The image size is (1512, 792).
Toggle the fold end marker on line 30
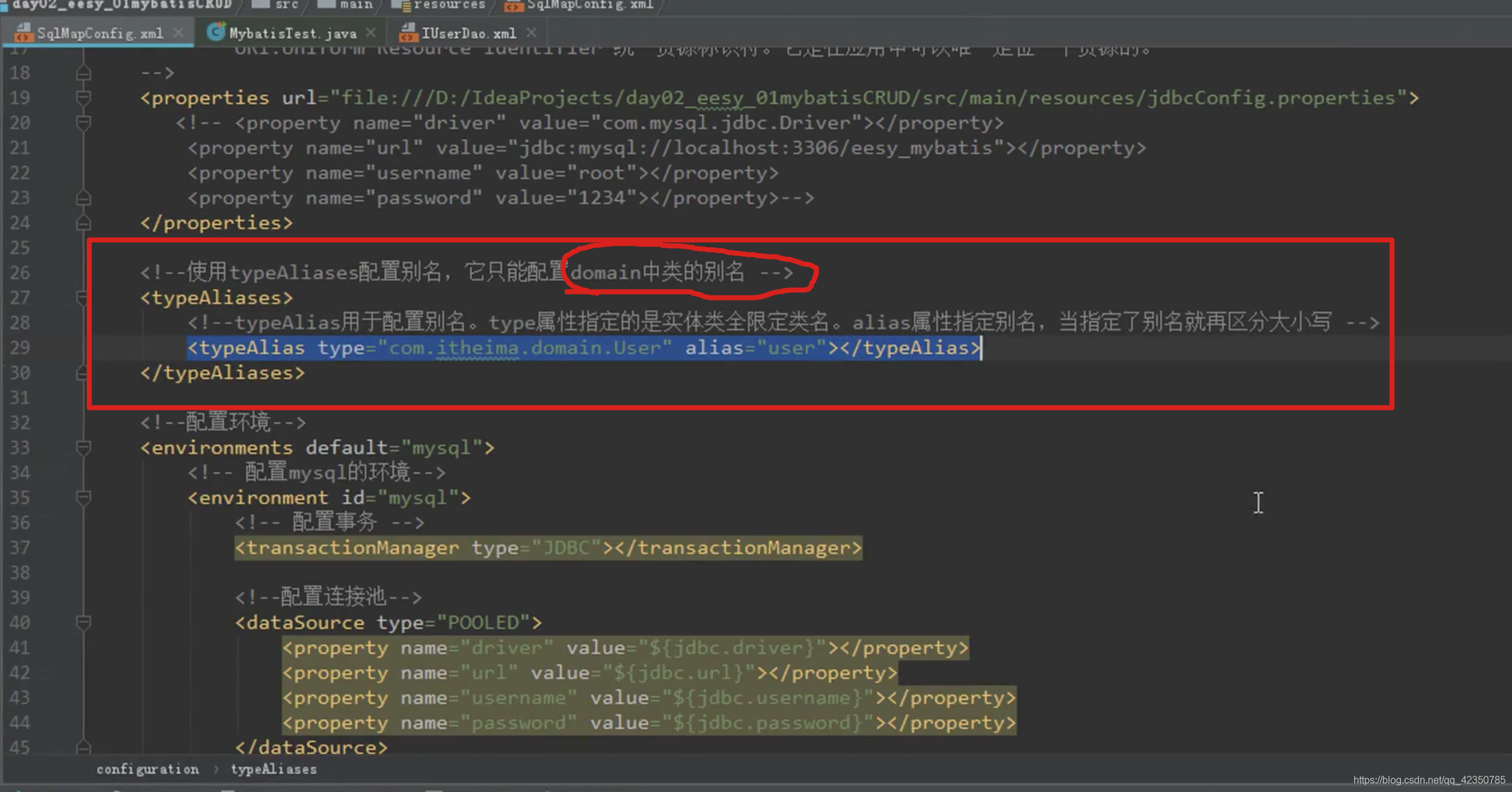pyautogui.click(x=82, y=373)
